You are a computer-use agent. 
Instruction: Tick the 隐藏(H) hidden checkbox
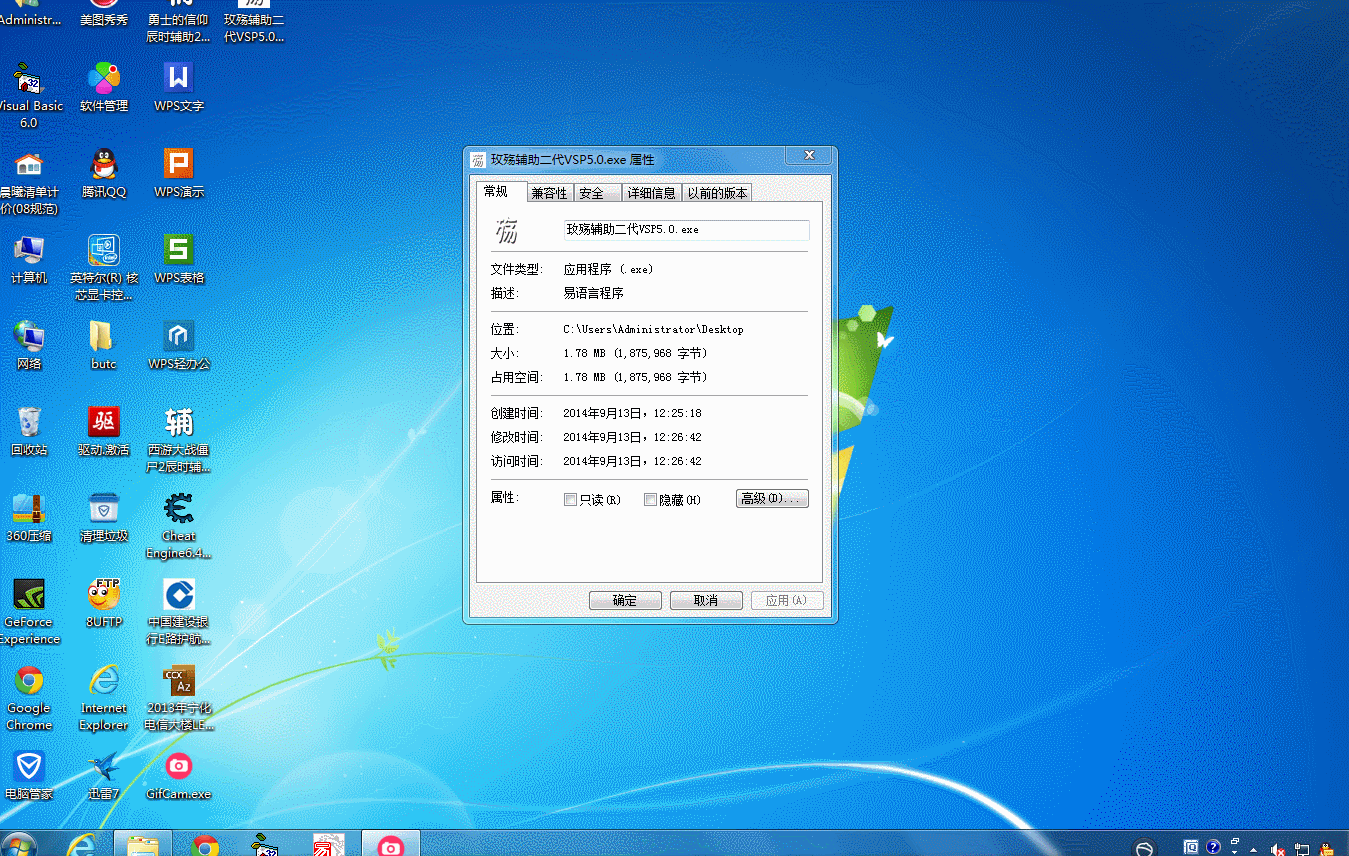coord(650,500)
